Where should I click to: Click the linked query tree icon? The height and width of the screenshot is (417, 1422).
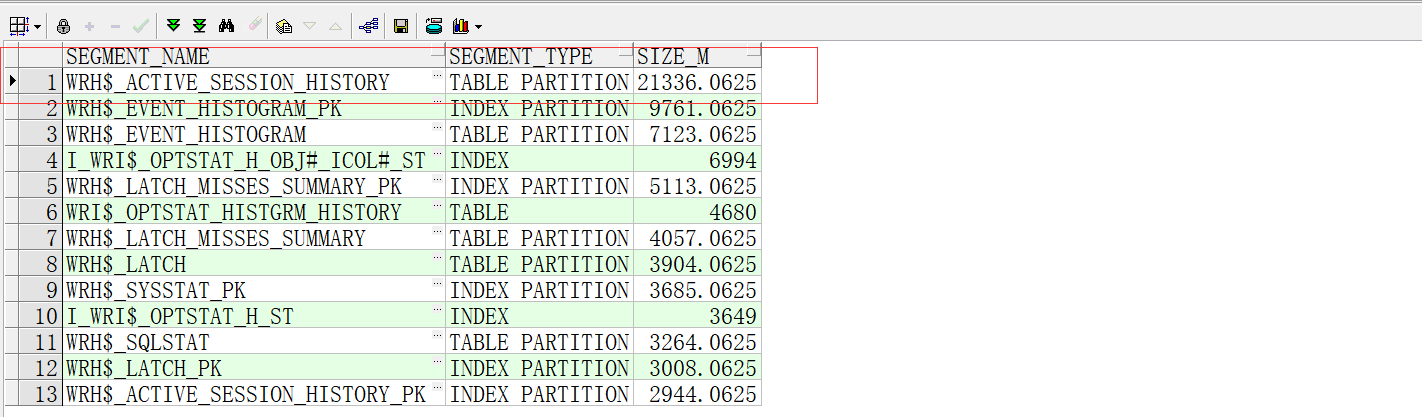pos(368,26)
